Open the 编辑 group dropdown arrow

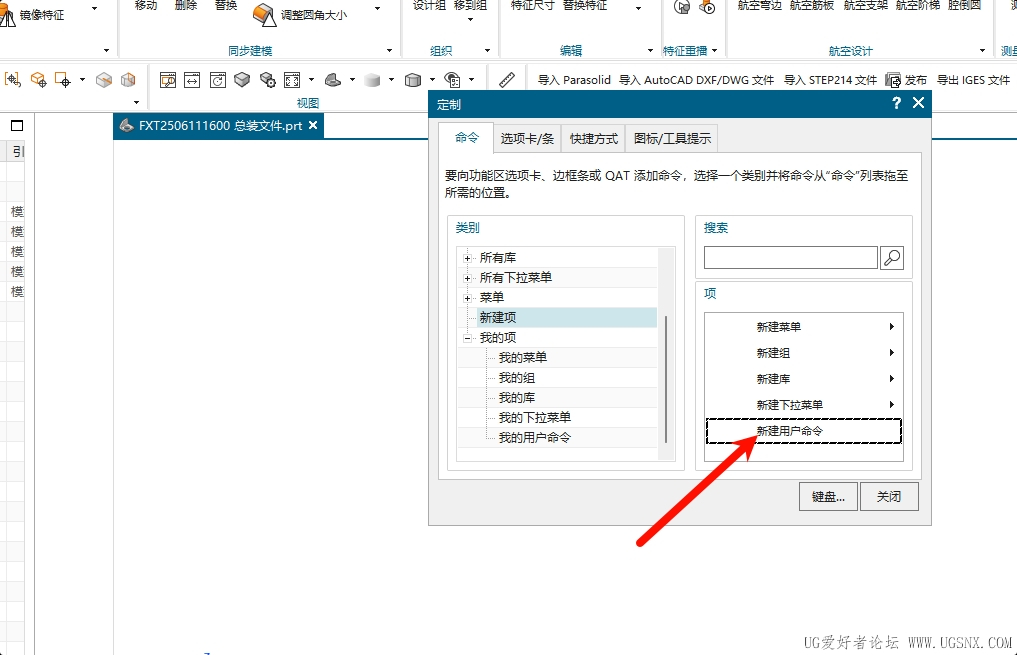[650, 51]
